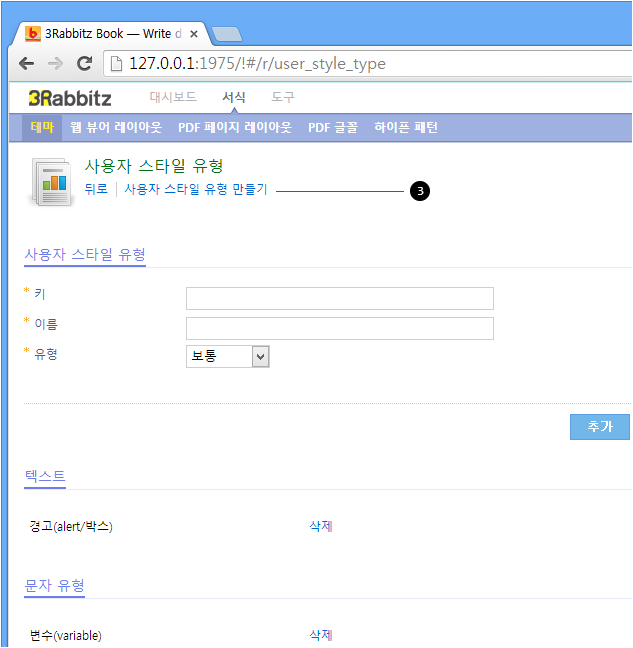This screenshot has width=633, height=648.
Task: Click the 텍스트 section heading
Action: coord(45,476)
